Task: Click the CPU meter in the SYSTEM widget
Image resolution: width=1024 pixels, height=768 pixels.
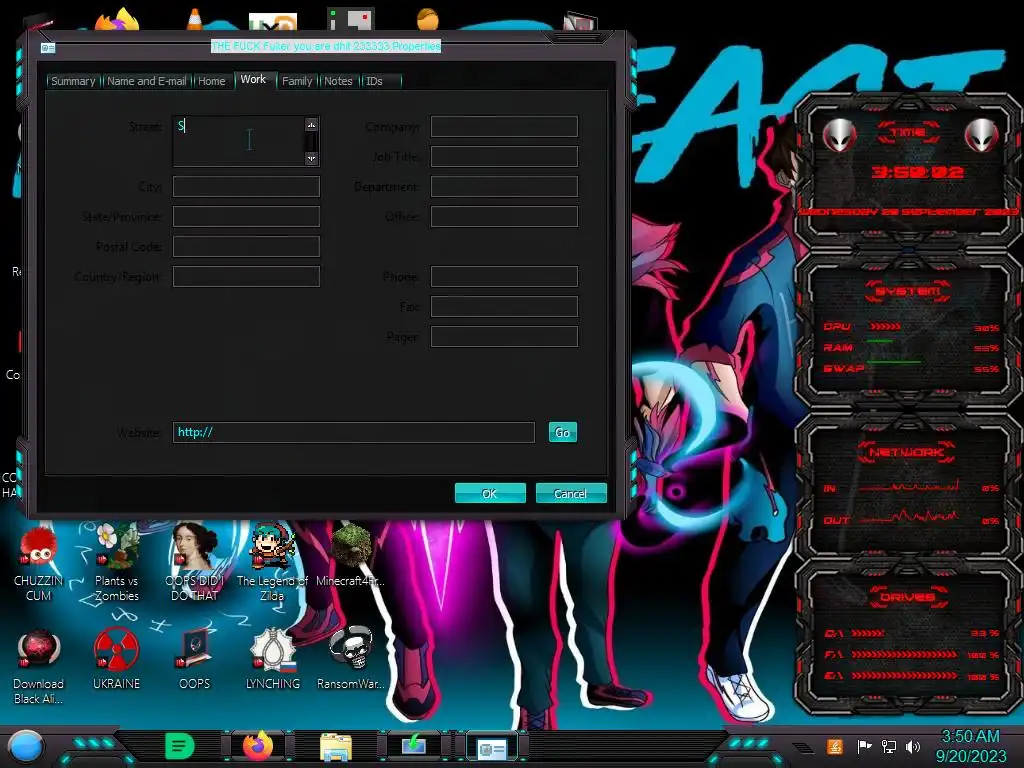Action: pyautogui.click(x=910, y=327)
